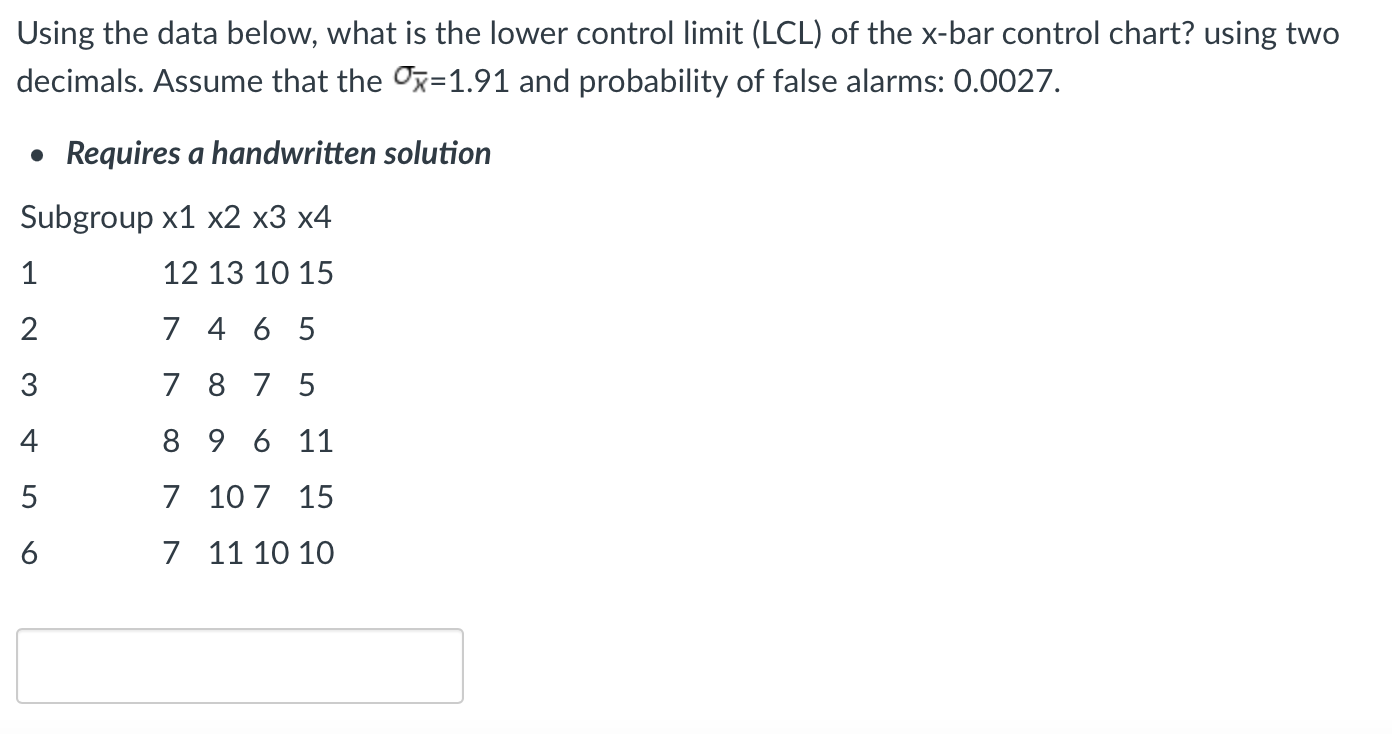Select subgroup 1 row label
This screenshot has width=1392, height=734.
[x=27, y=273]
